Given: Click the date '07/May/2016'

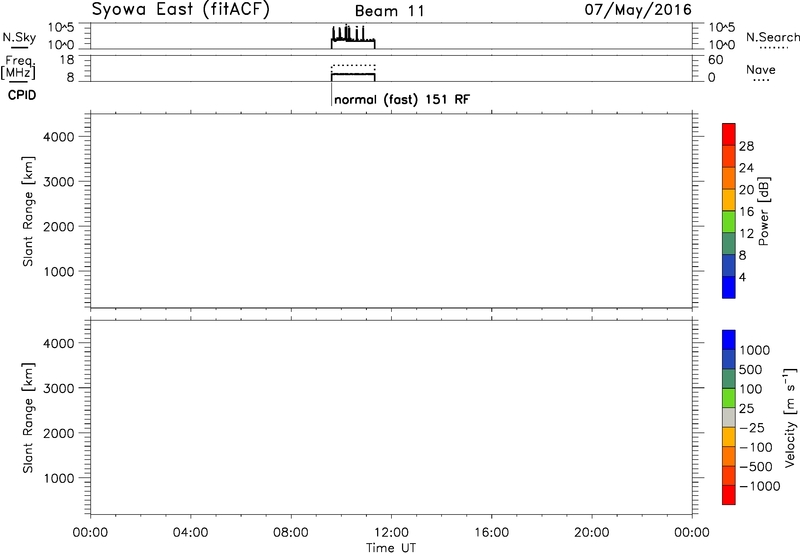Looking at the screenshot, I should click(x=638, y=9).
